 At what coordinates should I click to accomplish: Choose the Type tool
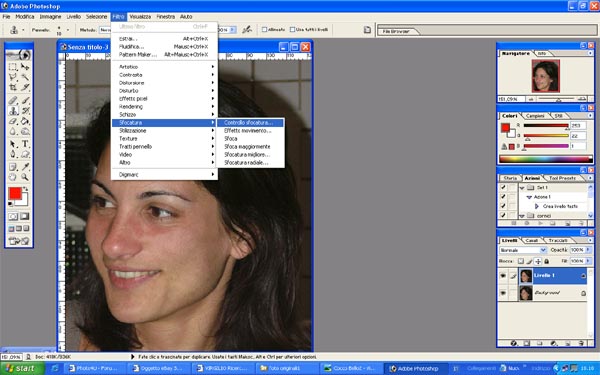[x=25, y=143]
